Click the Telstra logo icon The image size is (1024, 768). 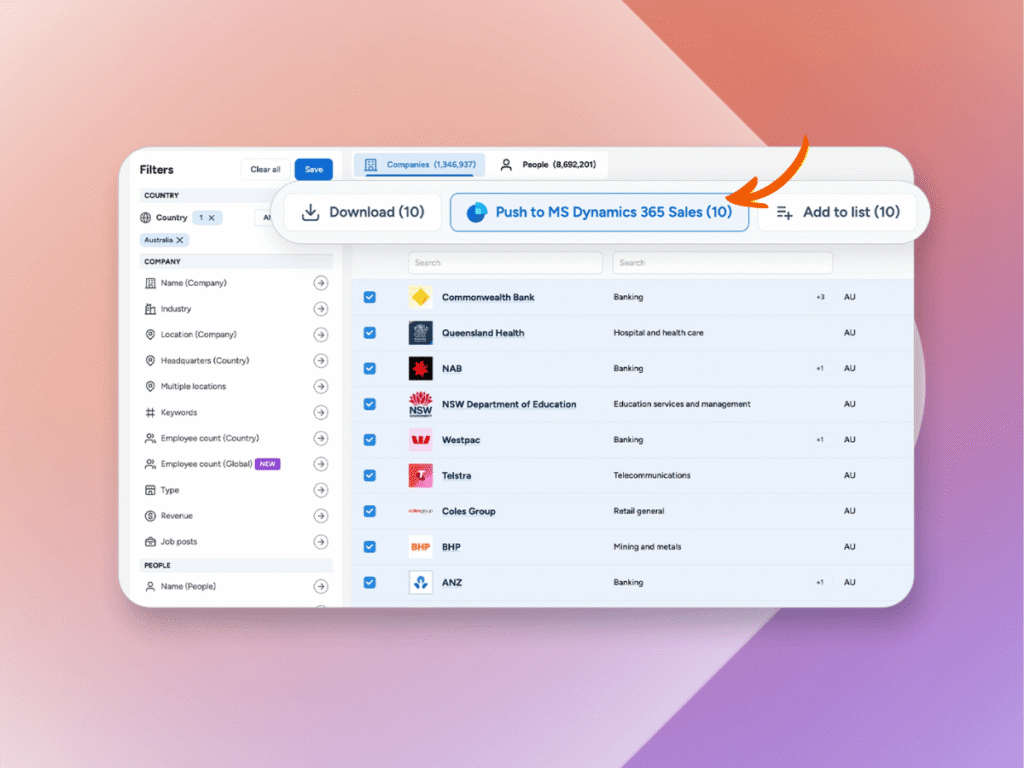pos(420,476)
